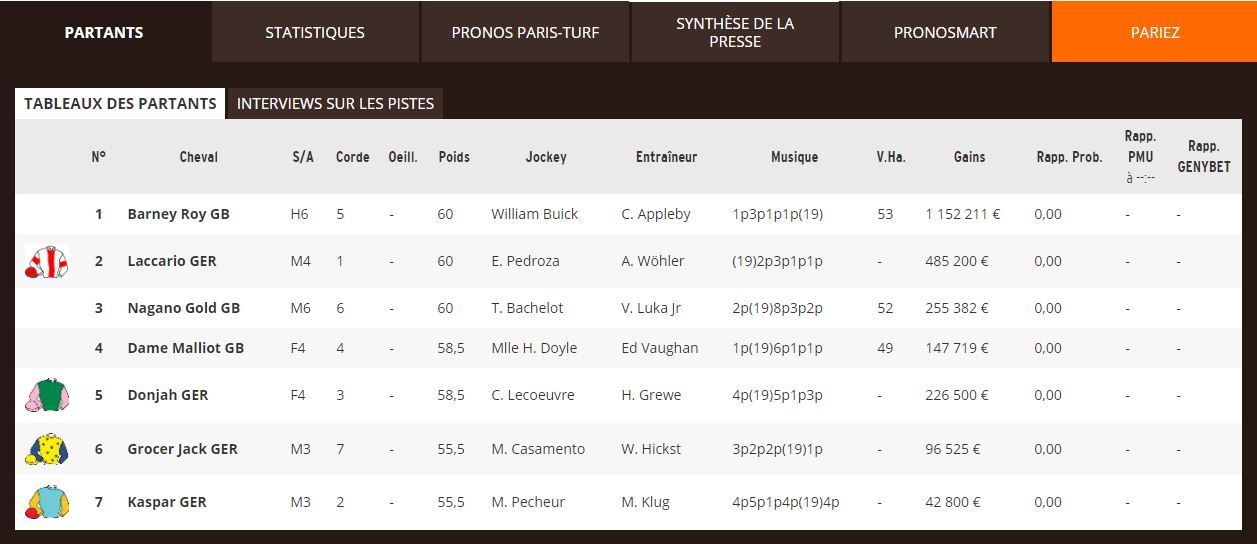Viewport: 1257px width, 544px height.
Task: Click Grocer Jack's yellow dotted jockey silk
Action: 46,449
